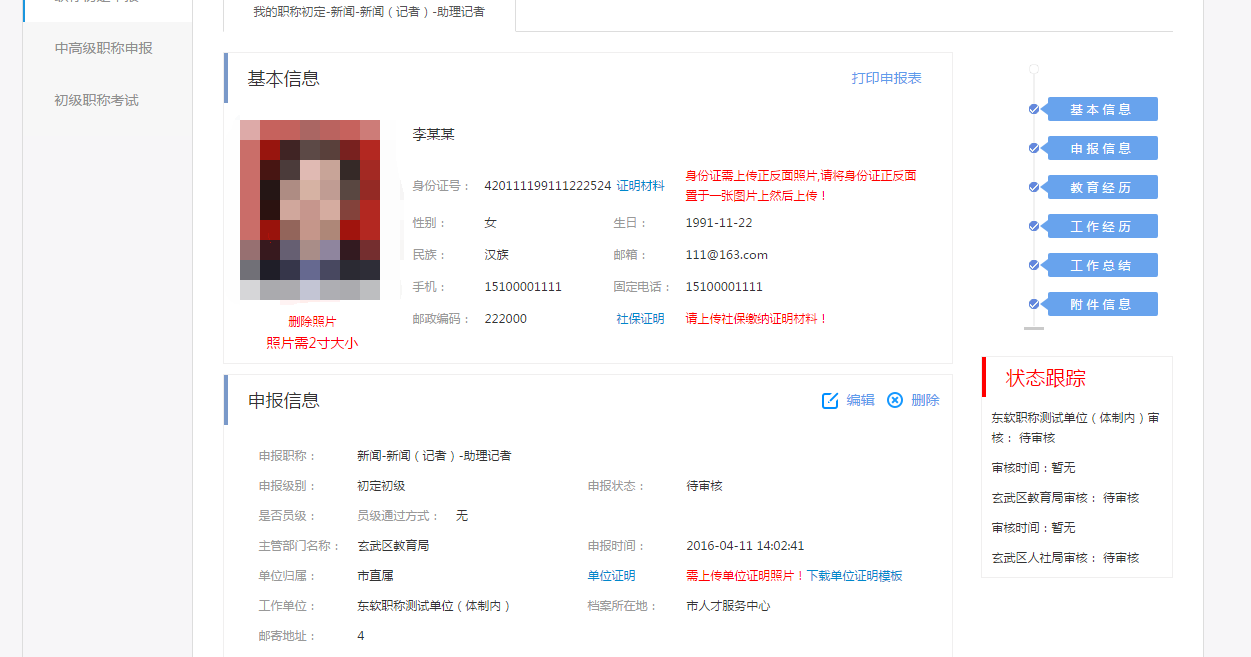1251x657 pixels.
Task: Click the 单位证明 link
Action: [x=611, y=576]
